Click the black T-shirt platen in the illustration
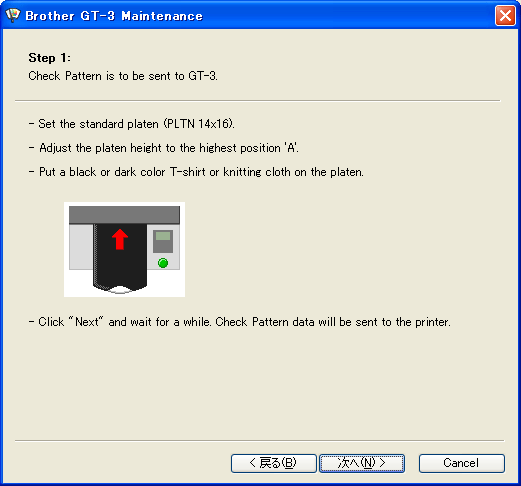The height and width of the screenshot is (486, 521). pos(120,256)
